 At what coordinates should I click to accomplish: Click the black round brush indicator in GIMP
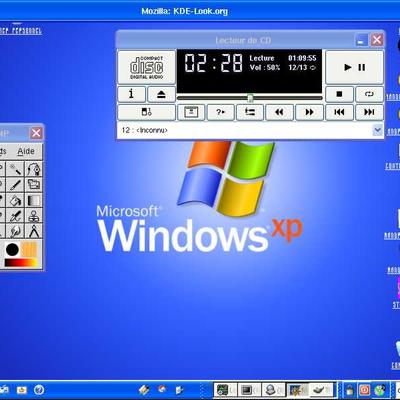12,250
